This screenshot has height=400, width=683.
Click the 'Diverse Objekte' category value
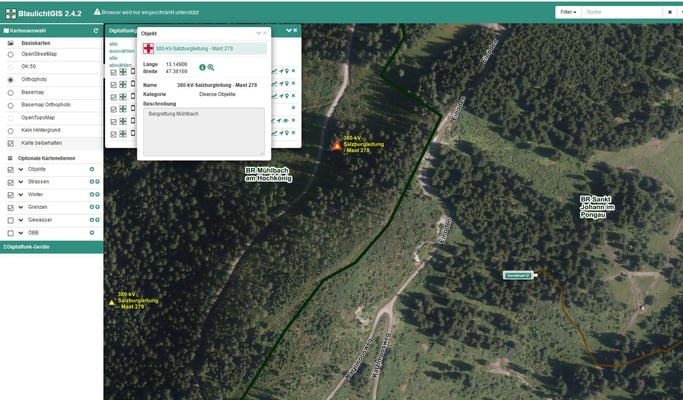[217, 94]
